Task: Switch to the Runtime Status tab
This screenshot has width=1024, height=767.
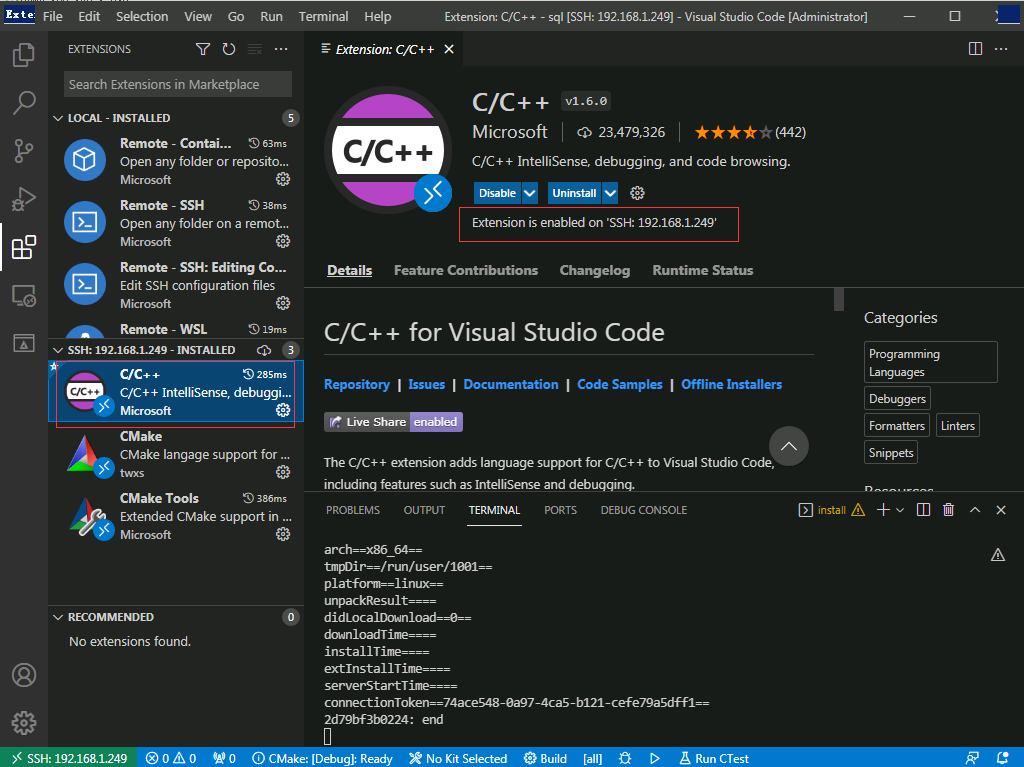Action: click(x=703, y=270)
